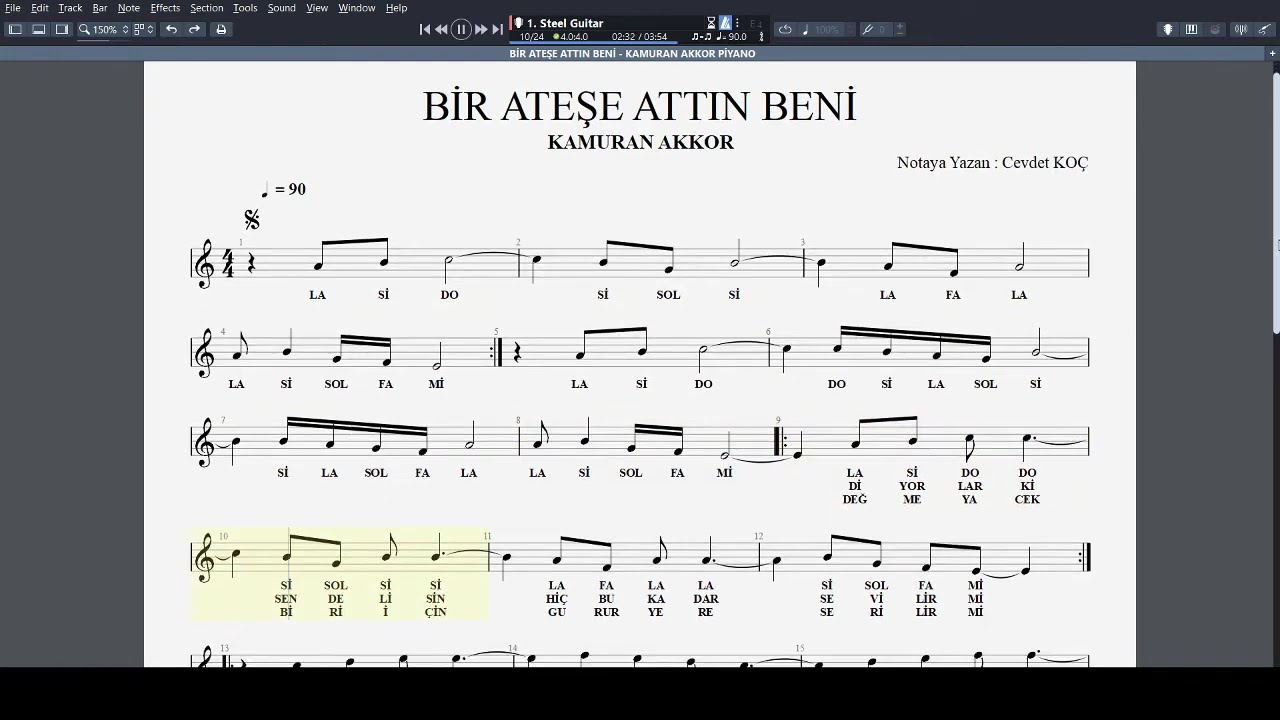The width and height of the screenshot is (1280, 720).
Task: Toggle the global view bottom panel icon
Action: point(39,29)
